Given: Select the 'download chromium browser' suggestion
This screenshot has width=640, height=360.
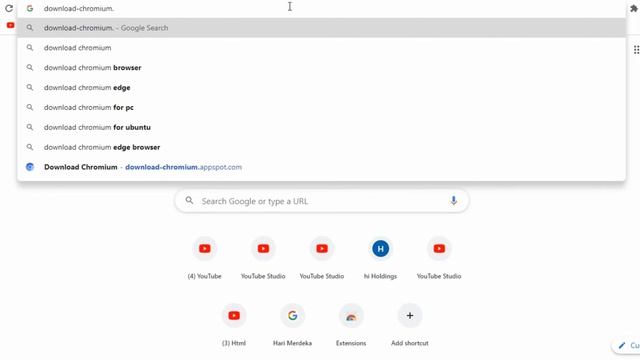Looking at the screenshot, I should click(x=322, y=68).
